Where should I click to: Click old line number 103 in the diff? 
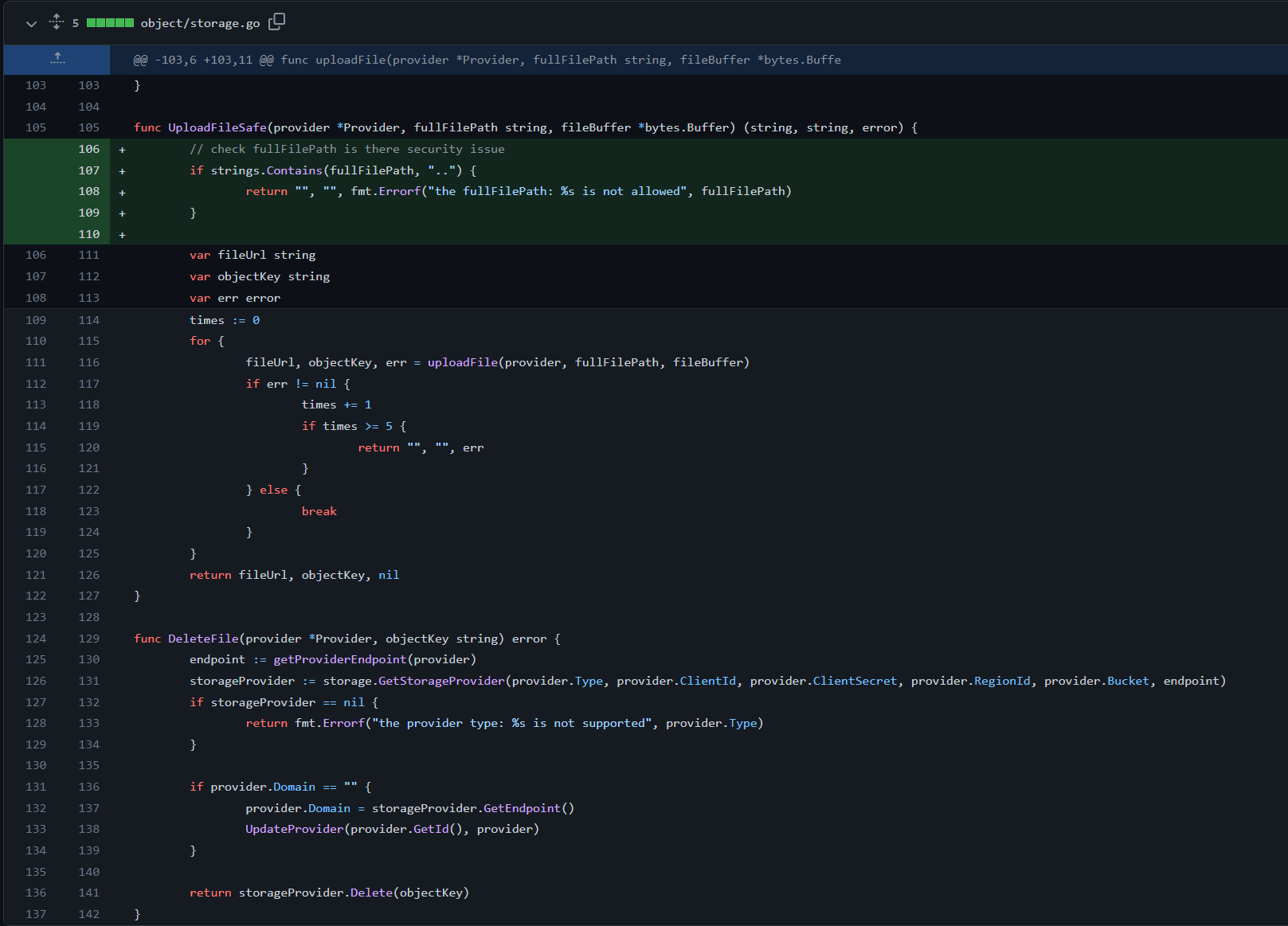36,84
